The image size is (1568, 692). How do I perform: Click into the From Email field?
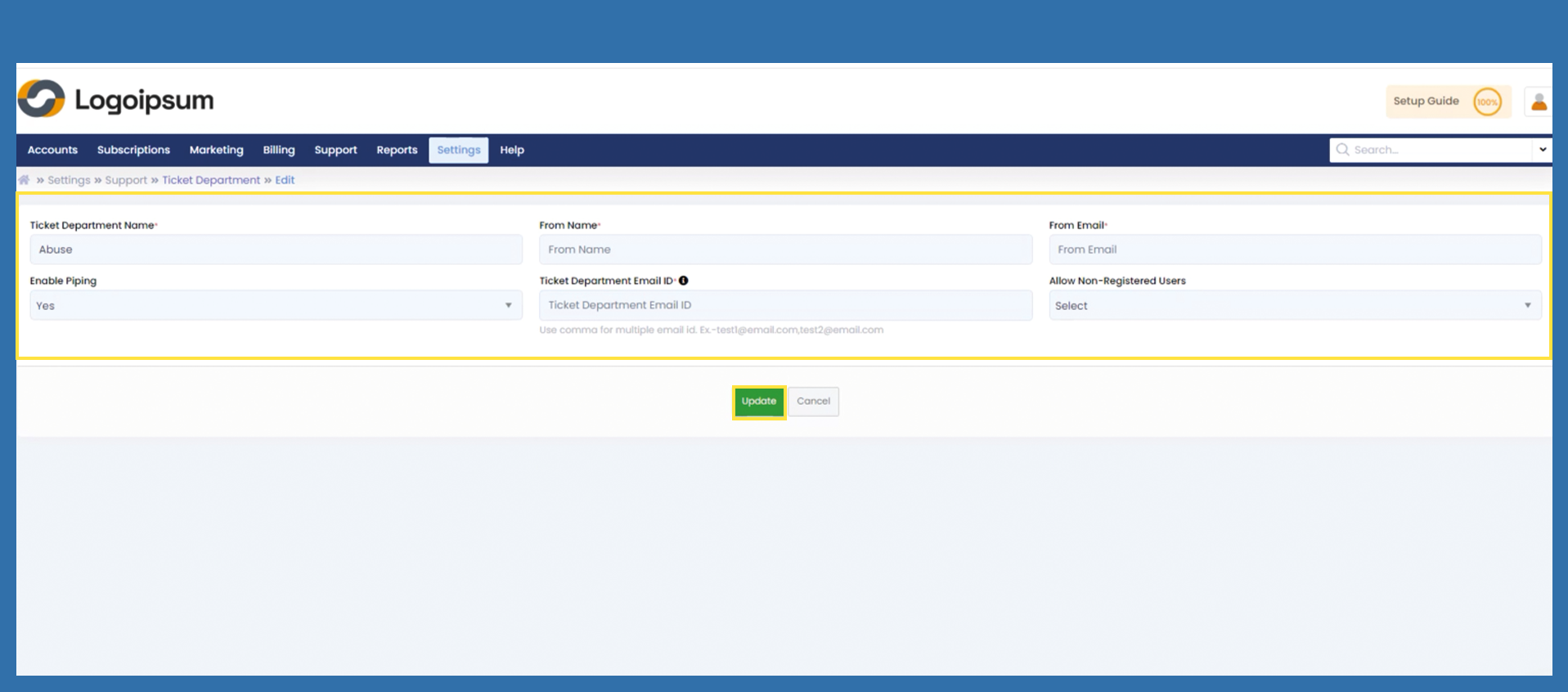pos(1294,249)
